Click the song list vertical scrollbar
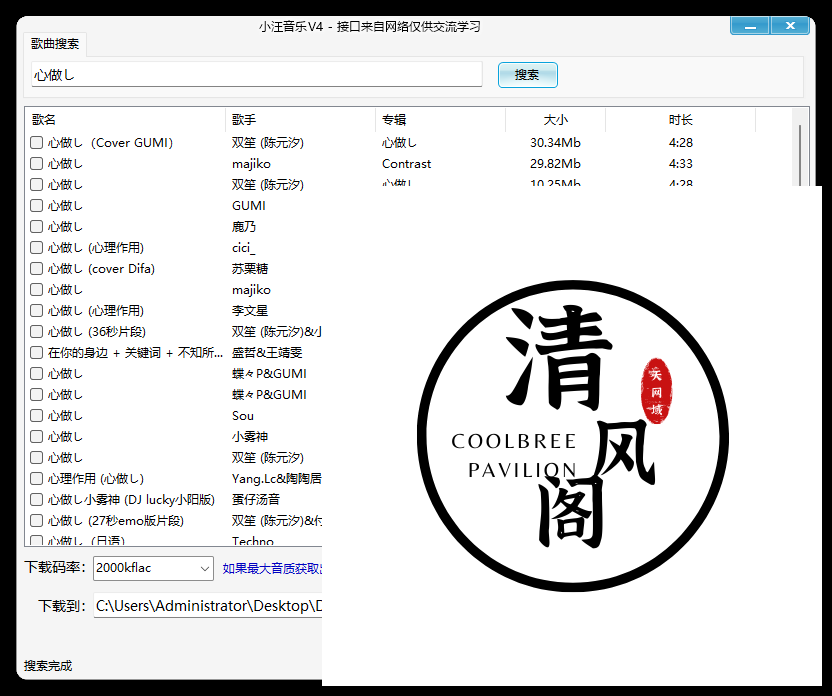The image size is (832, 696). click(x=800, y=154)
